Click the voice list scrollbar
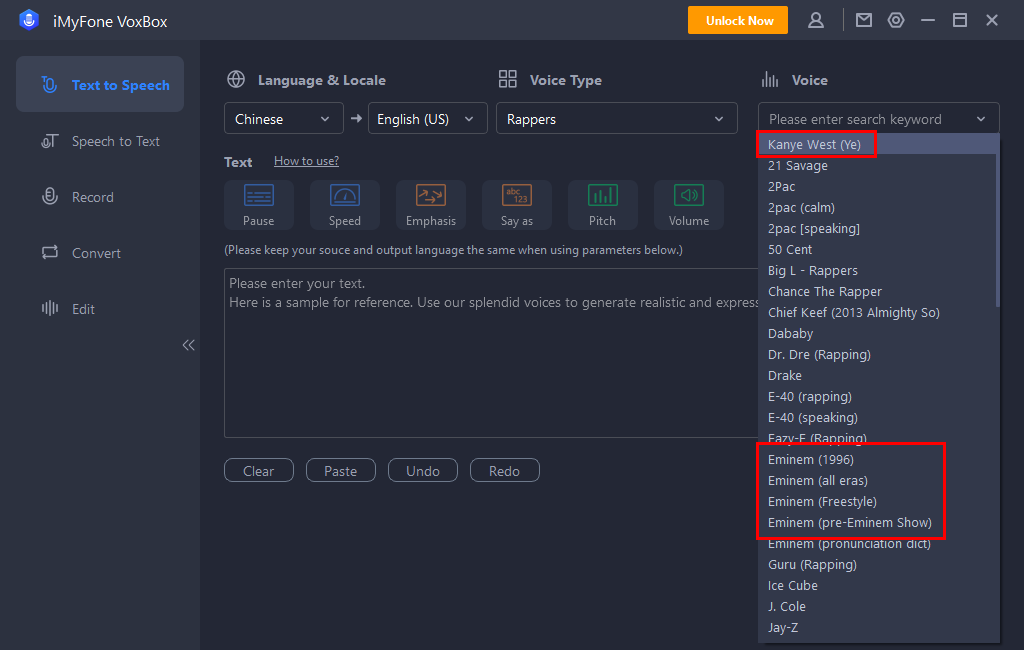 tap(997, 221)
